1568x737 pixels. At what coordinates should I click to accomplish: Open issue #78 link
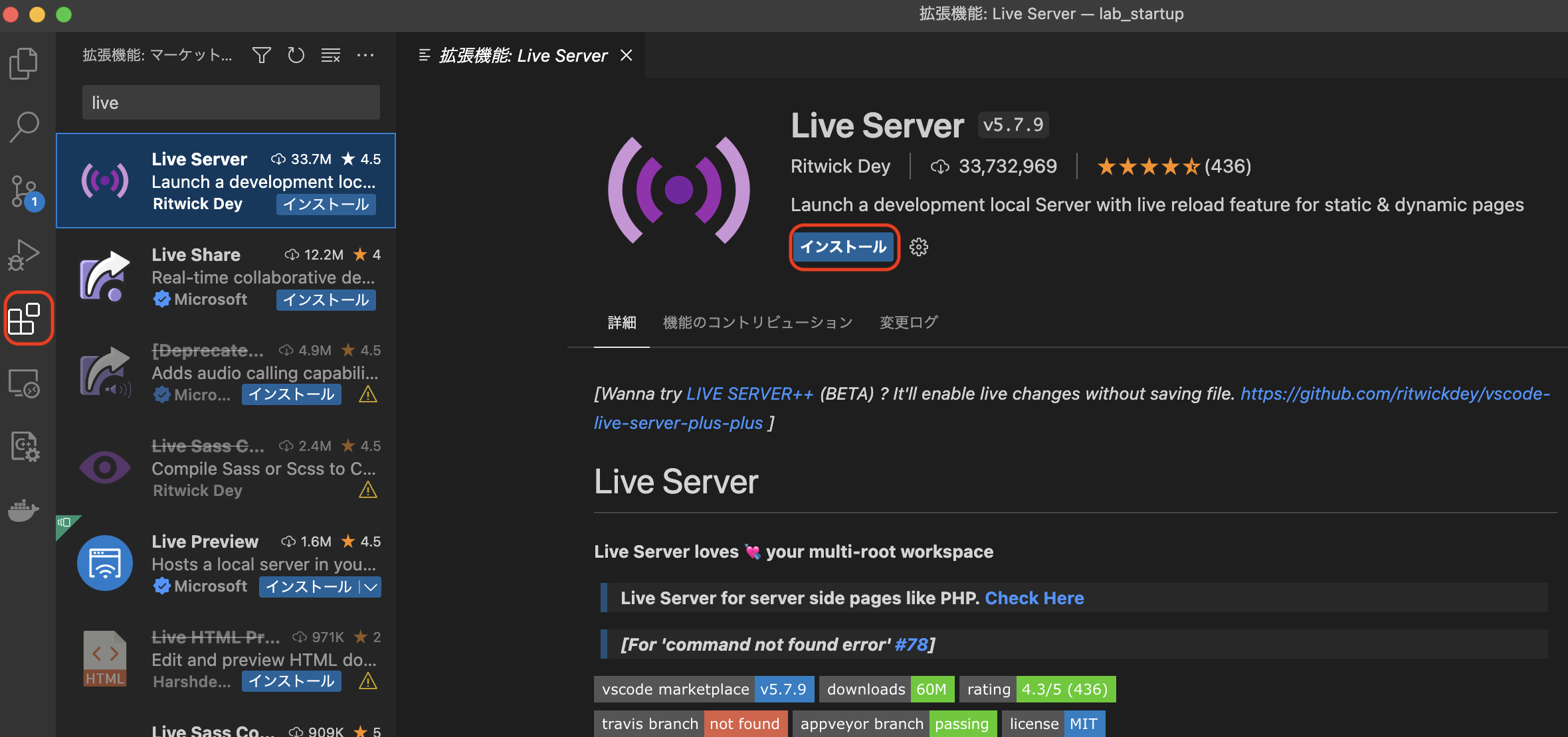click(911, 645)
